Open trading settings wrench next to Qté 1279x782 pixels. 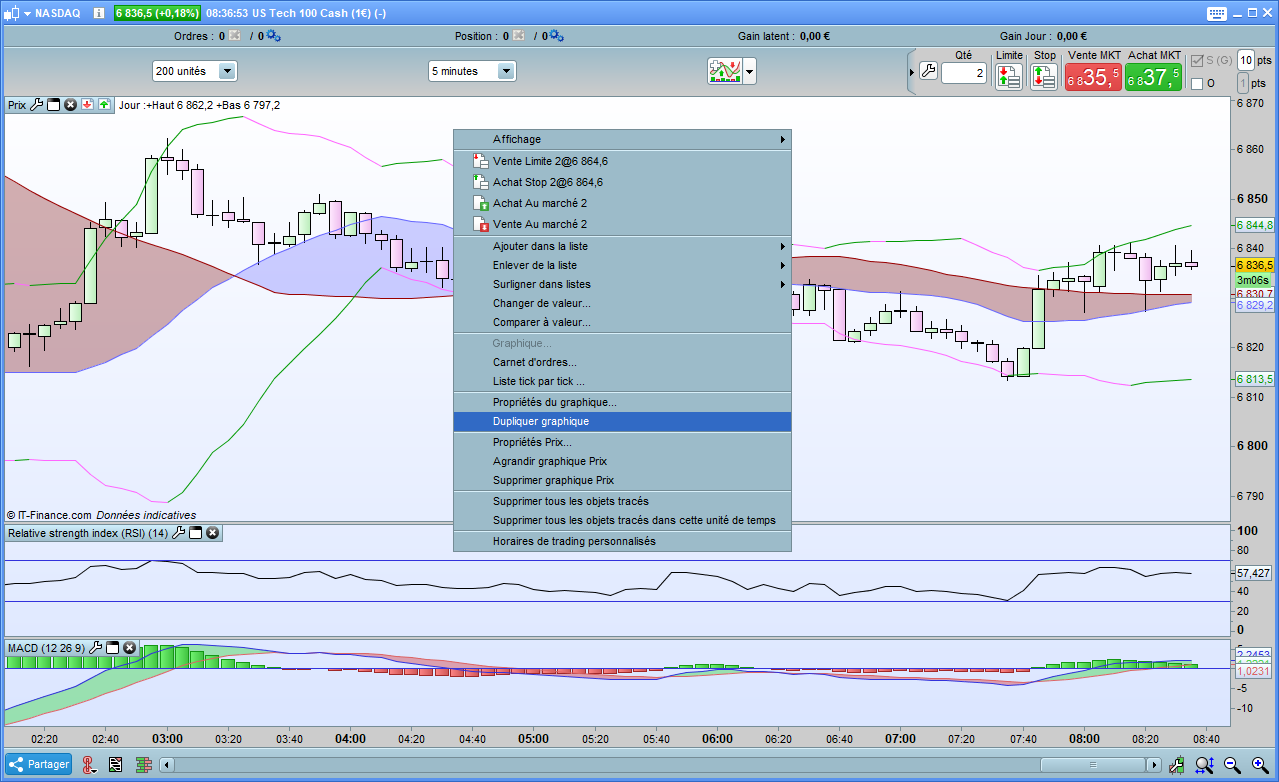pyautogui.click(x=928, y=72)
